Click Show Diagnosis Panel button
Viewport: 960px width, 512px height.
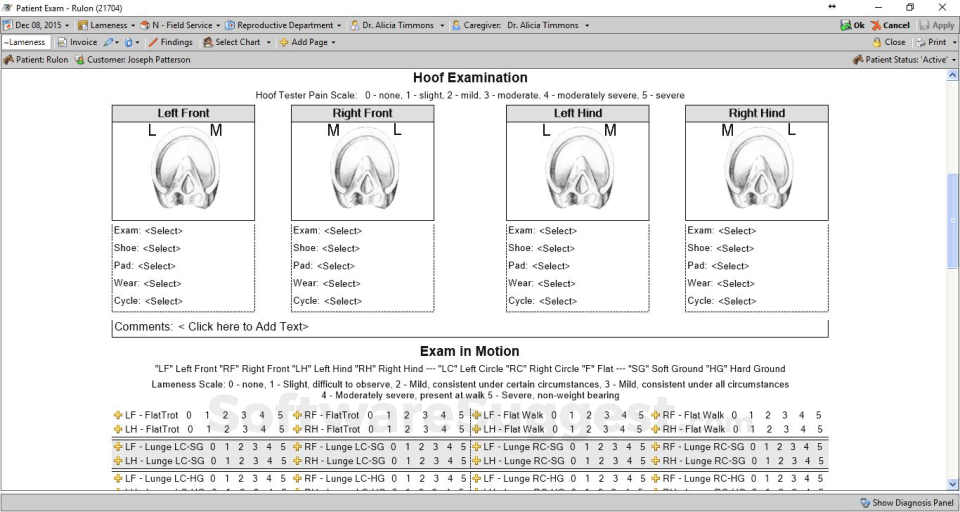click(906, 502)
